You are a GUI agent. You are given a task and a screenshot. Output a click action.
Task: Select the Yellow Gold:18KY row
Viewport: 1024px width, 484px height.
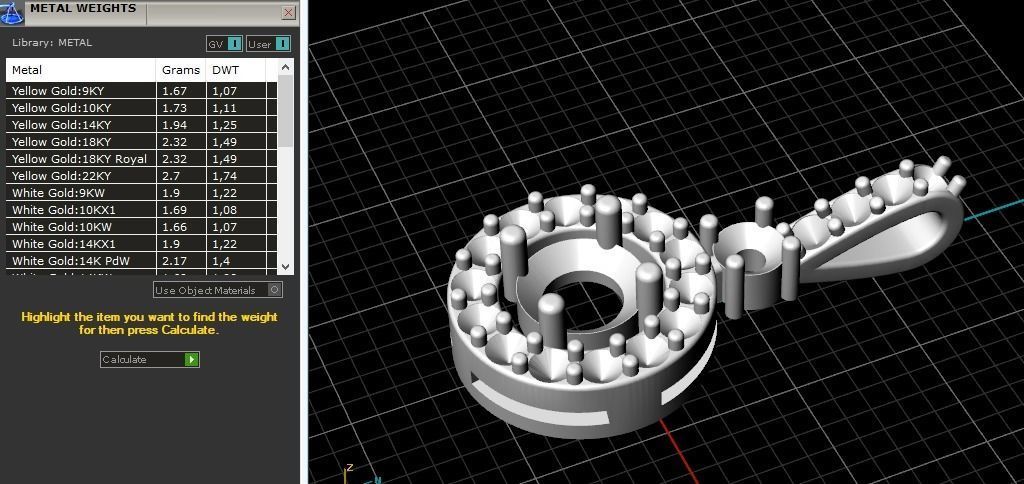point(141,142)
